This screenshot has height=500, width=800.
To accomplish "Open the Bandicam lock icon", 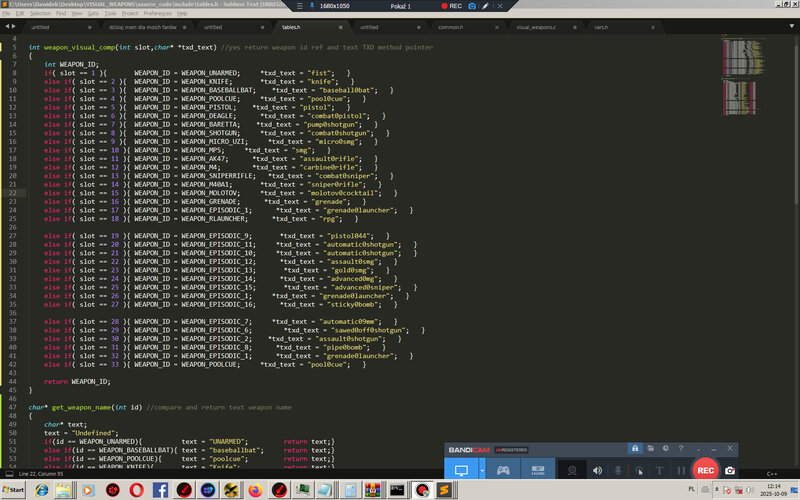I will point(634,448).
